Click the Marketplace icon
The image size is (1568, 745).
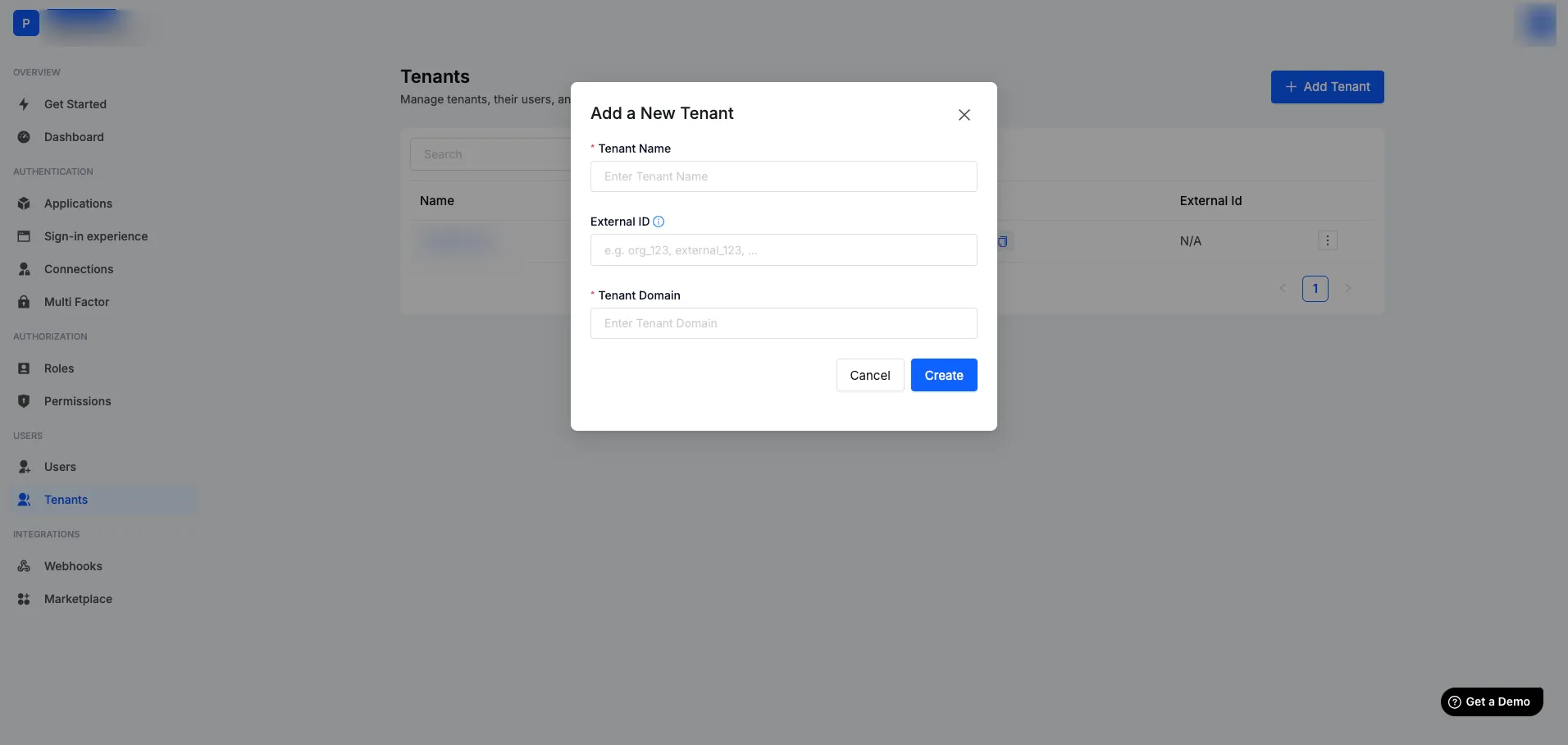[24, 599]
